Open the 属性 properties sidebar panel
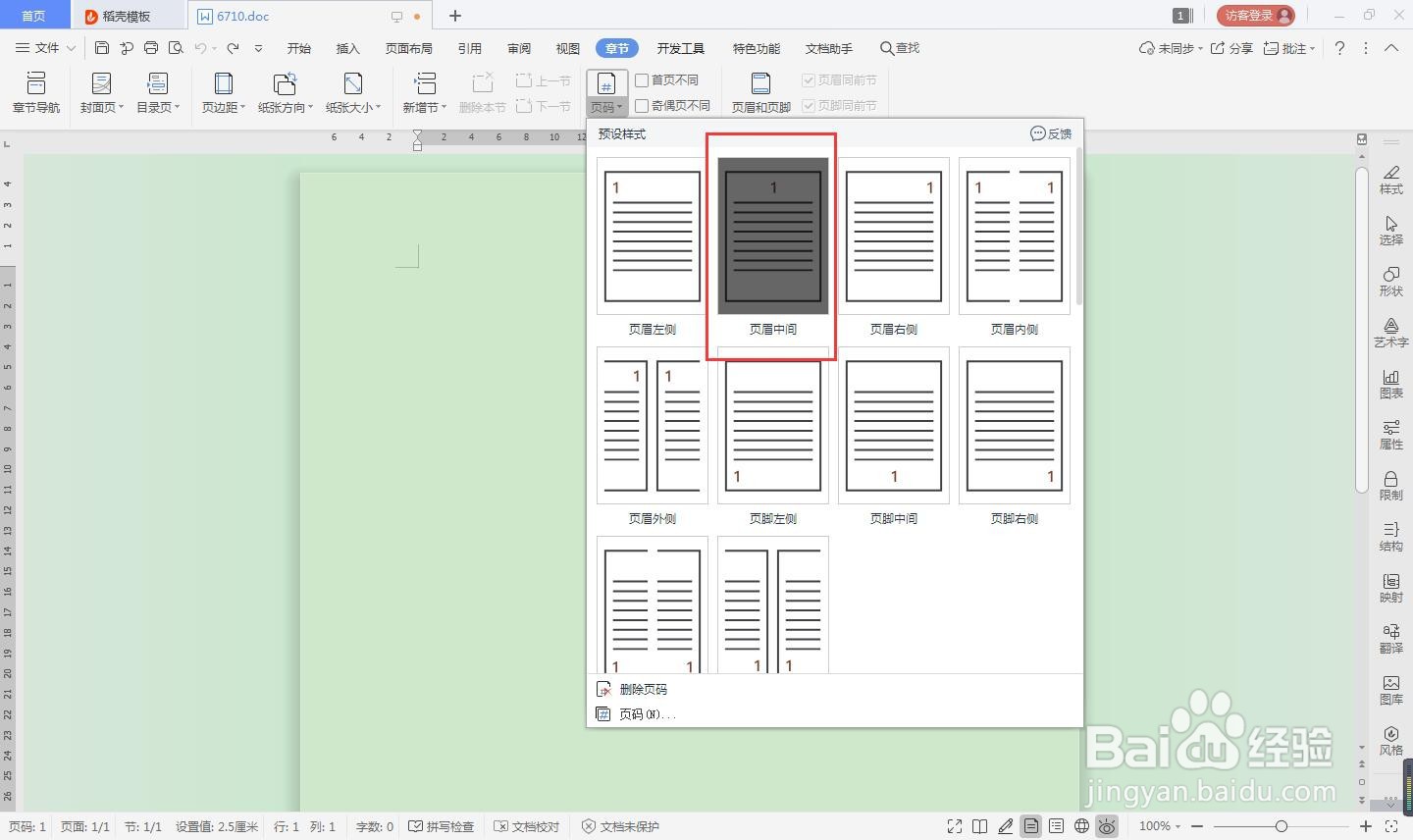Viewport: 1413px width, 840px height. [x=1390, y=434]
